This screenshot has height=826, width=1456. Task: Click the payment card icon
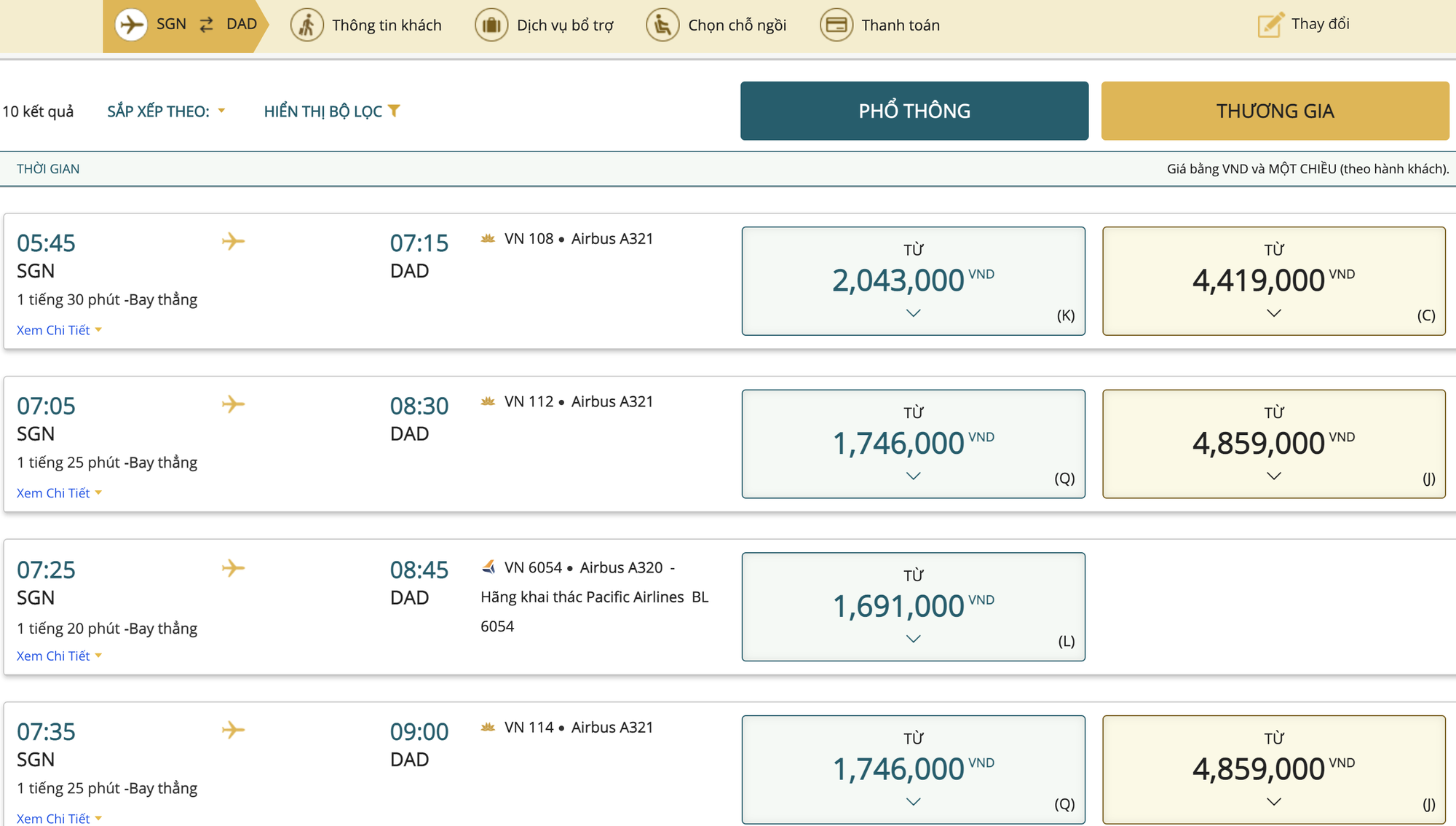(836, 25)
